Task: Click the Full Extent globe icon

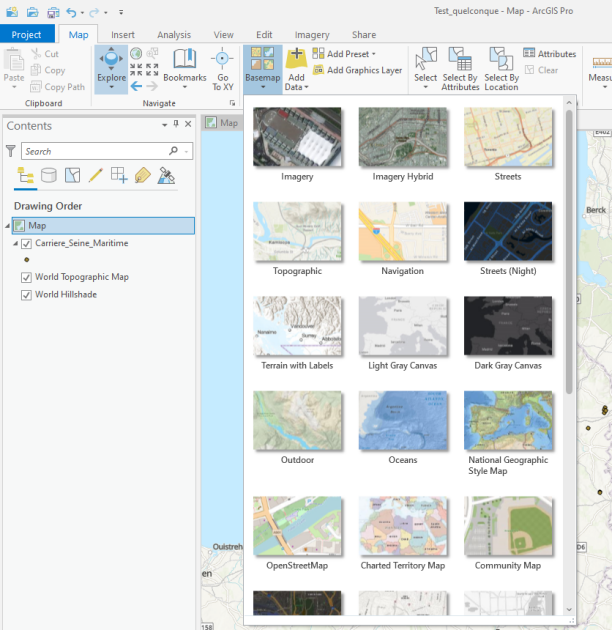Action: pyautogui.click(x=136, y=53)
